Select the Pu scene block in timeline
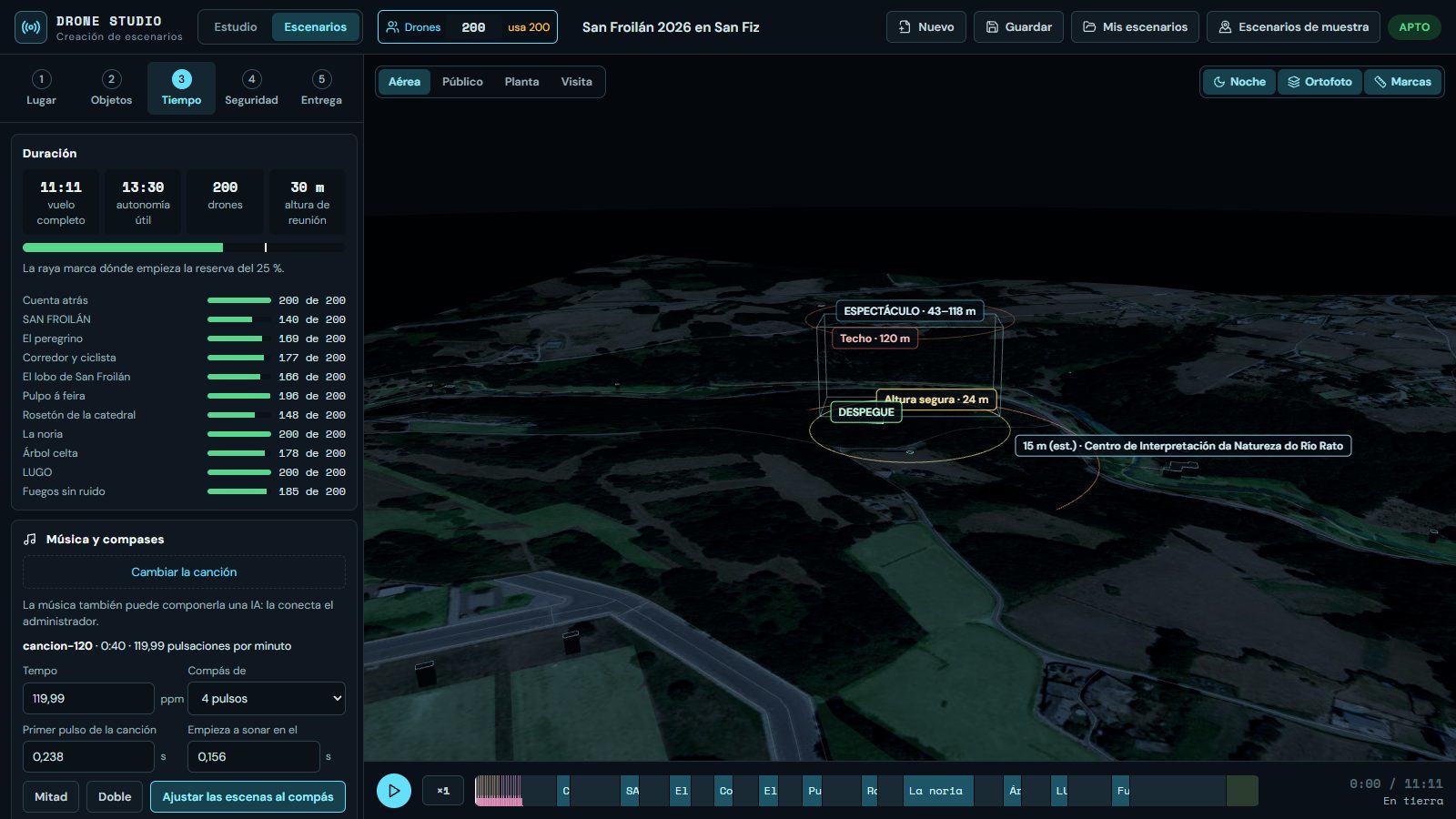 point(814,791)
